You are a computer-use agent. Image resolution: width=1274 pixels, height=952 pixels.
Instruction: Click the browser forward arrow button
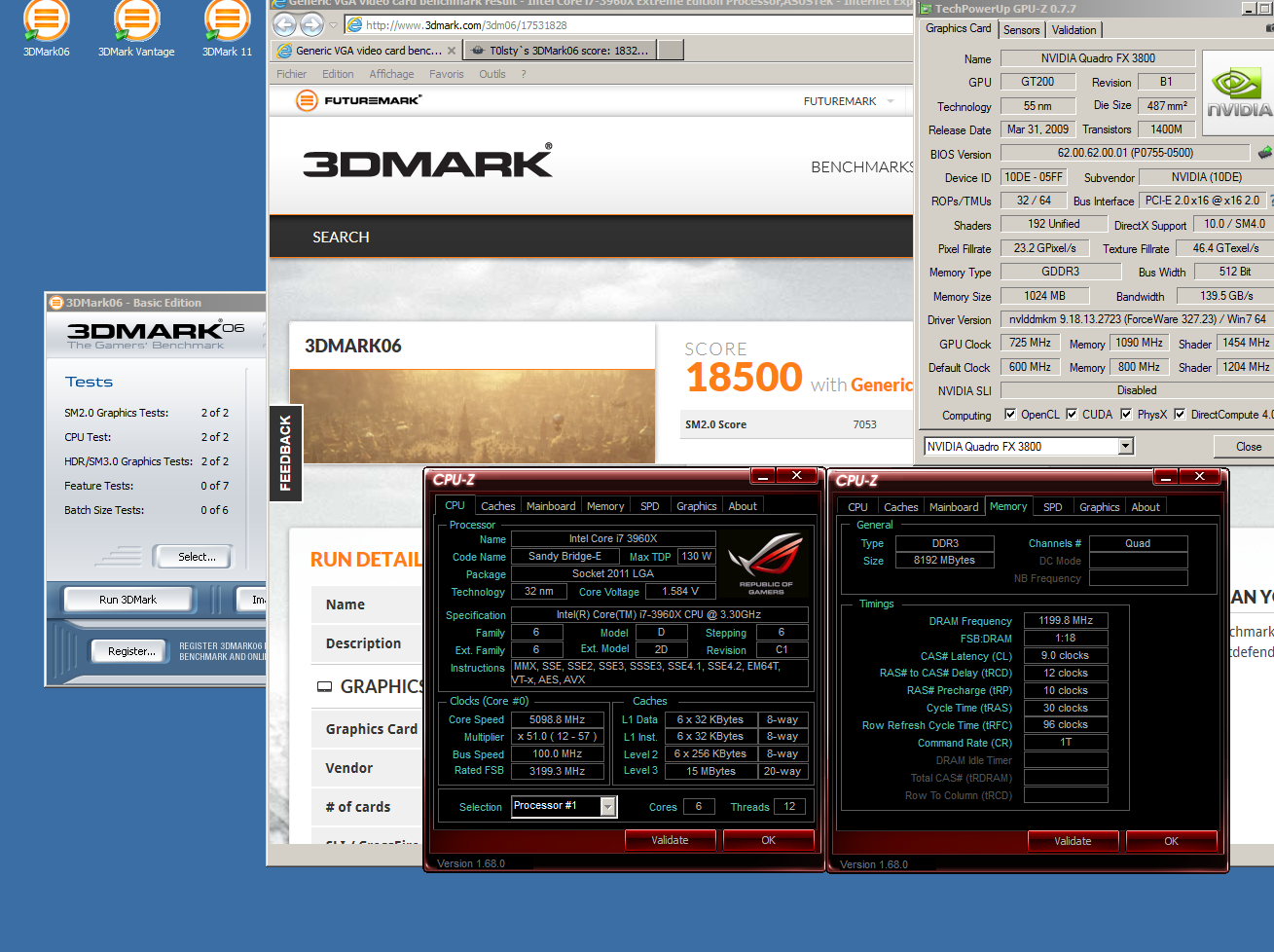(311, 25)
